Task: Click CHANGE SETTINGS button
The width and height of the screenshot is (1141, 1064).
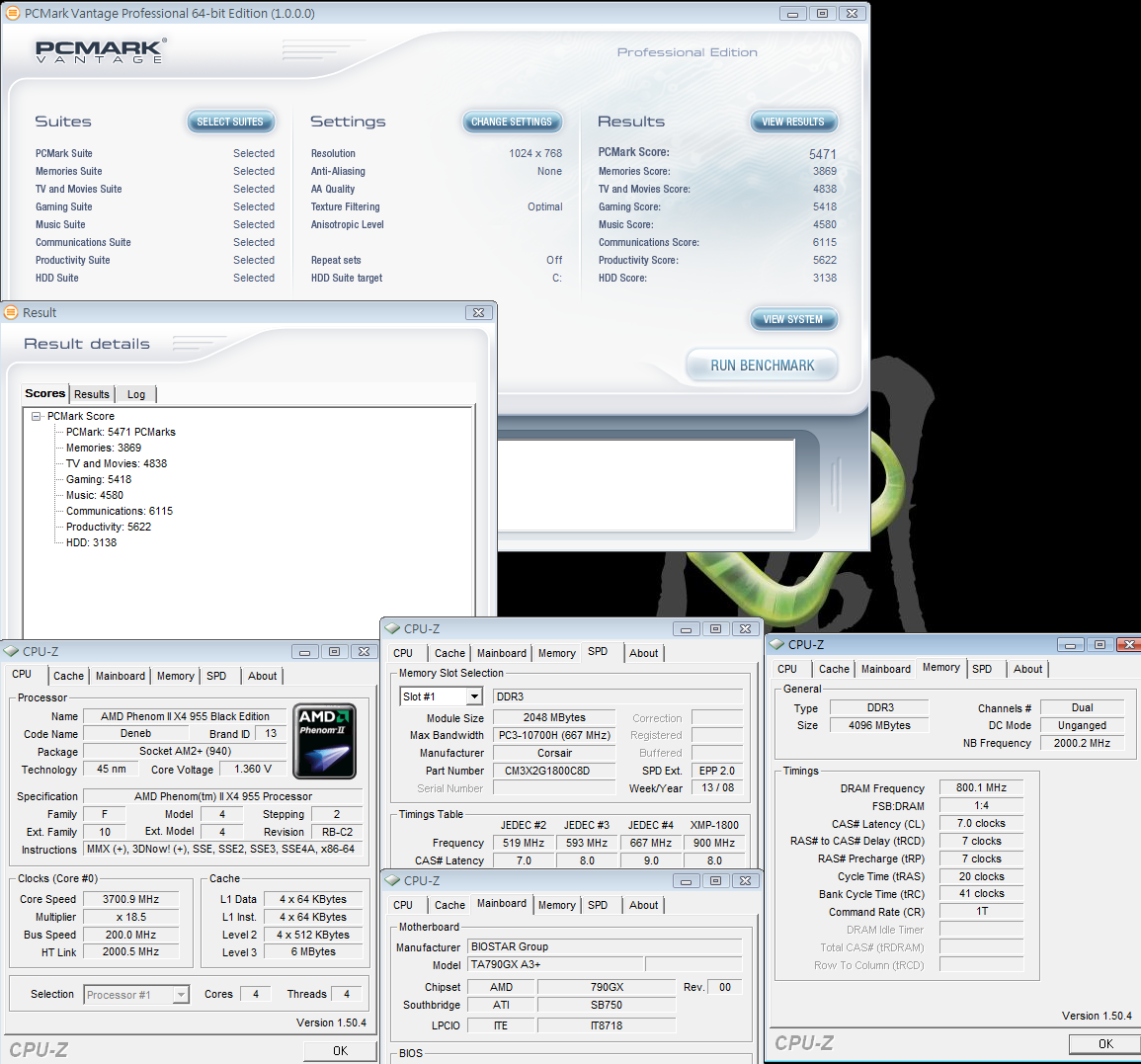Action: click(512, 122)
